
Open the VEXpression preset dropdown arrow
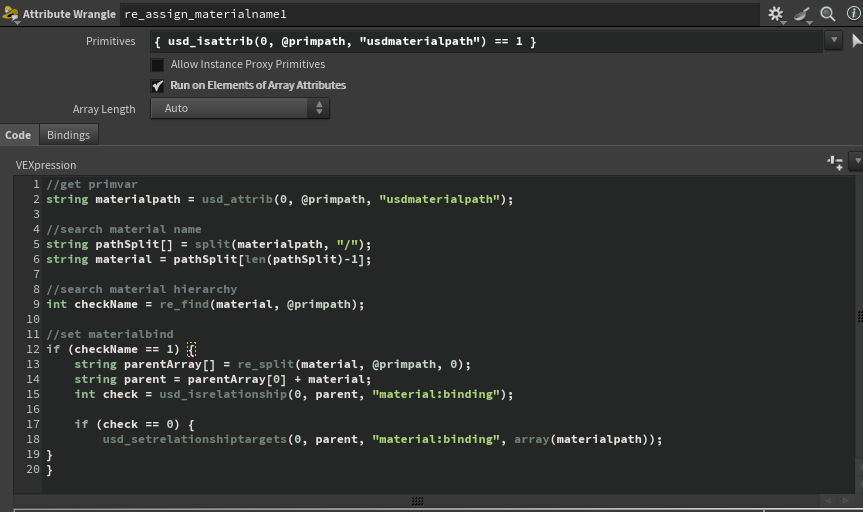857,161
